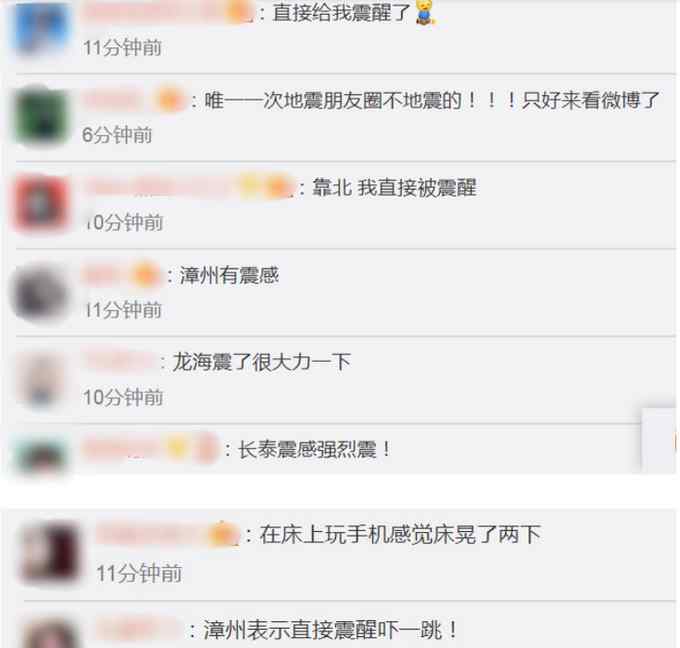Click avatar beside "直接给我震醒了" comment
This screenshot has height=648, width=680.
tap(42, 28)
